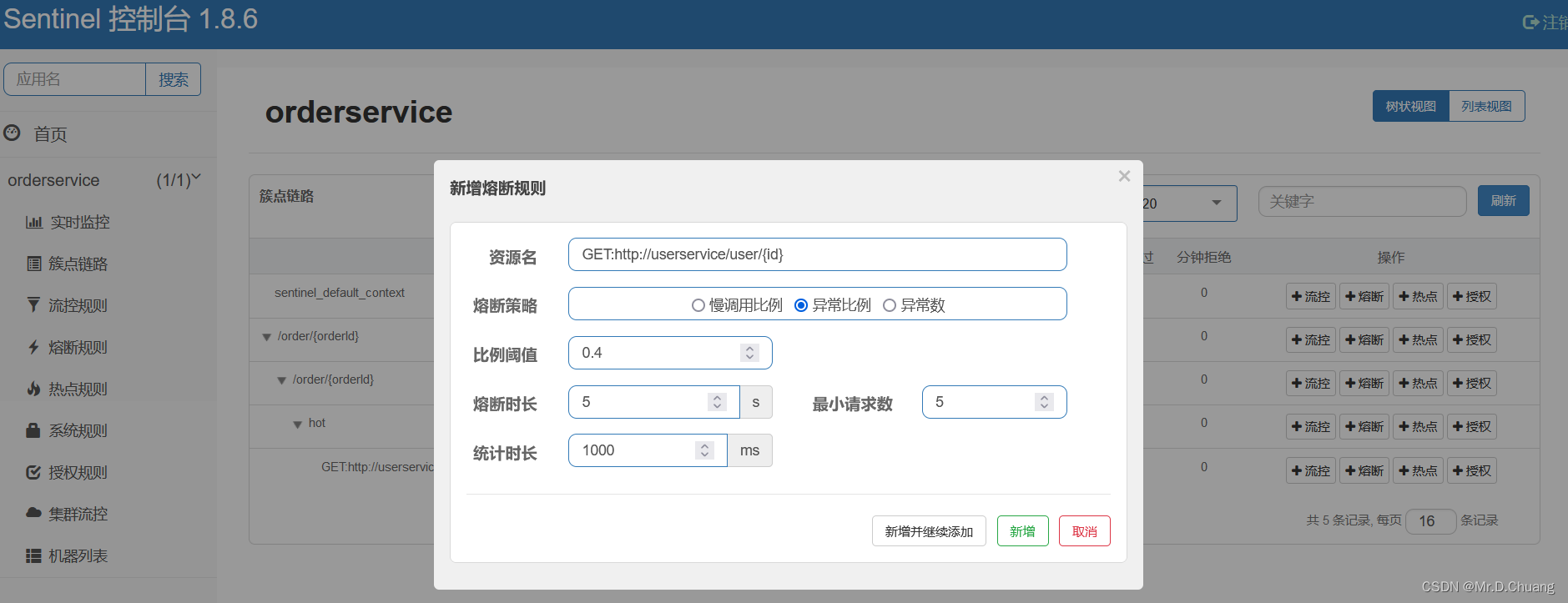Click the 机器列表 table icon
The height and width of the screenshot is (603, 1568).
33,555
